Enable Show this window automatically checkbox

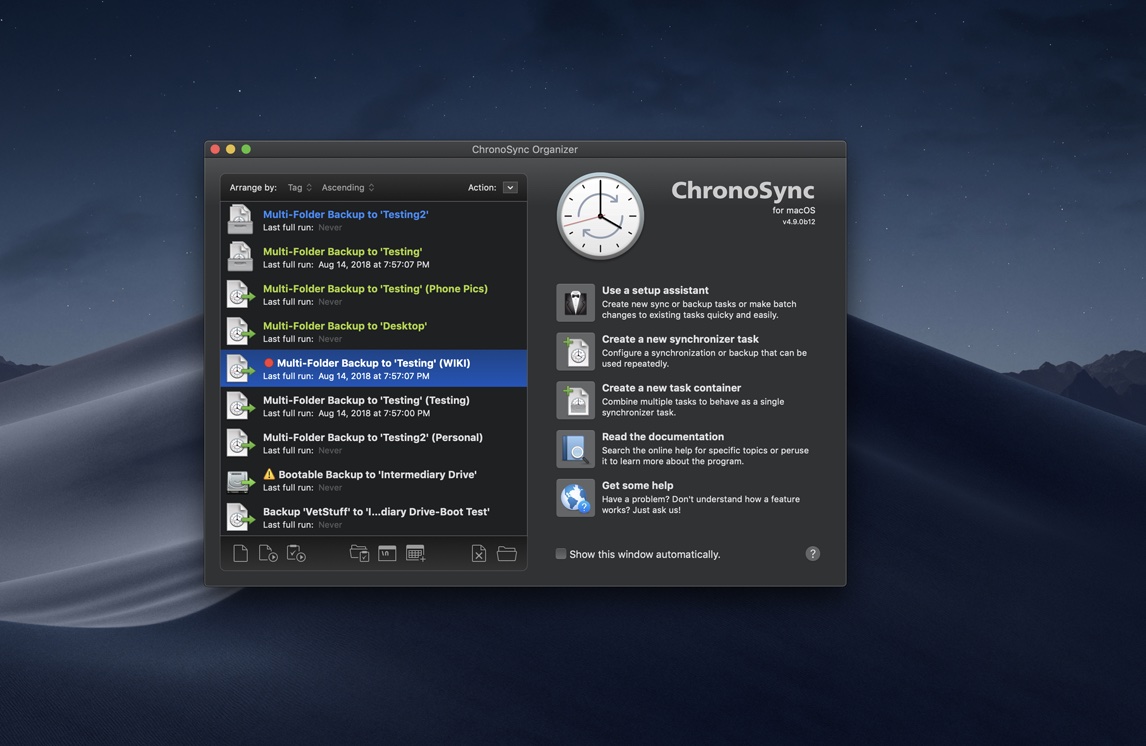pyautogui.click(x=561, y=554)
